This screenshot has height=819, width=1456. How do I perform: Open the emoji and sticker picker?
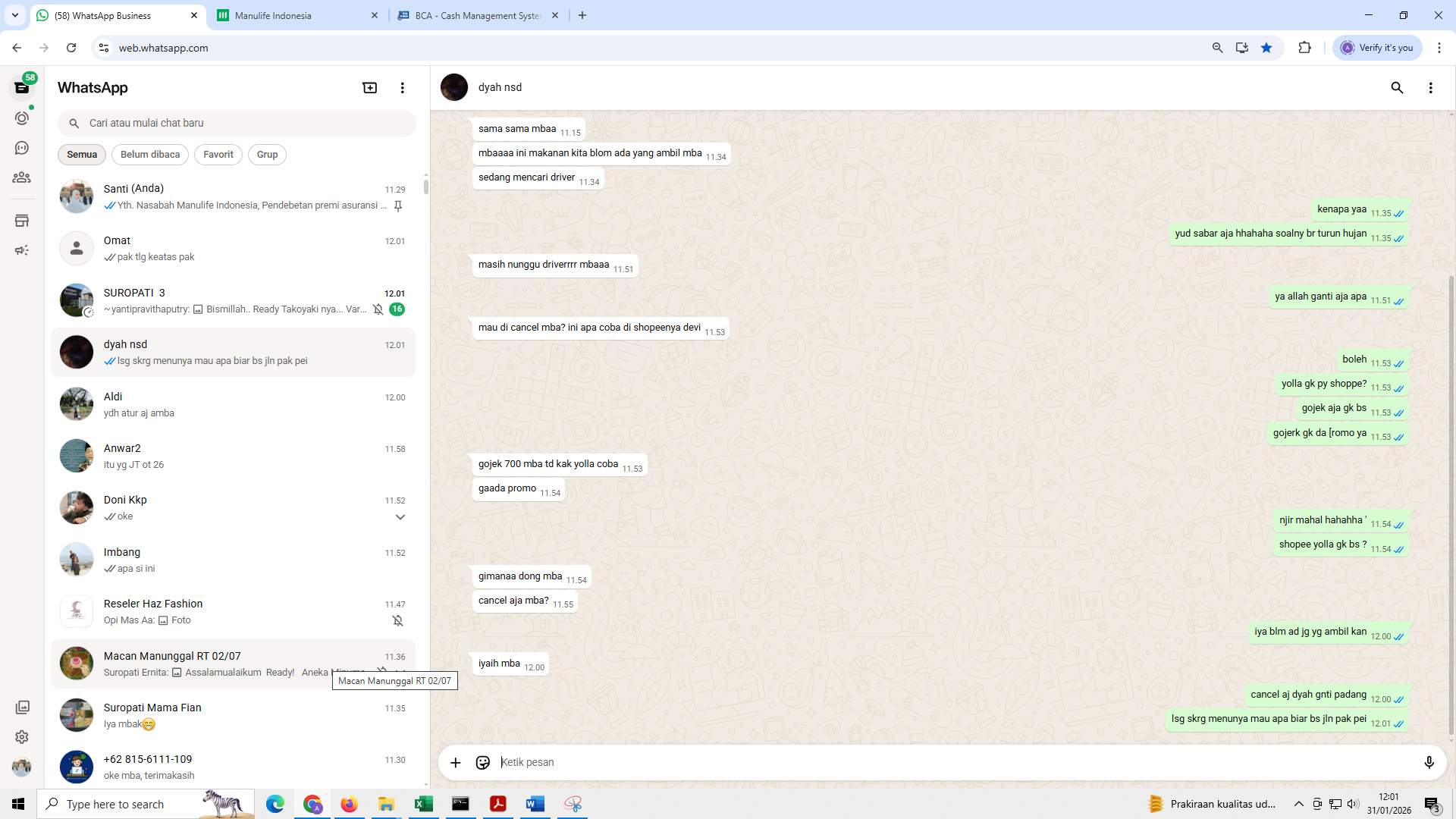pos(483,762)
